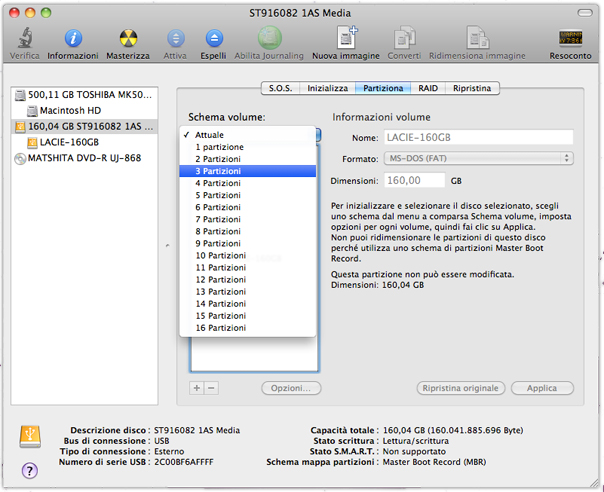Open the Formato MS-DOS (FAT) dropdown
The height and width of the screenshot is (492, 604).
478,158
